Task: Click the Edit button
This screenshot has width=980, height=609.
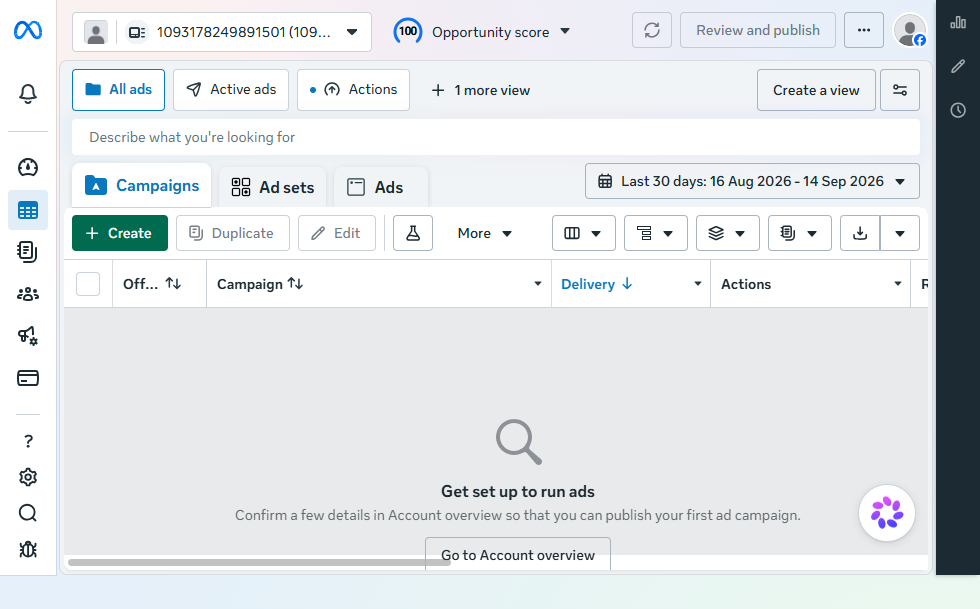Action: click(x=337, y=233)
